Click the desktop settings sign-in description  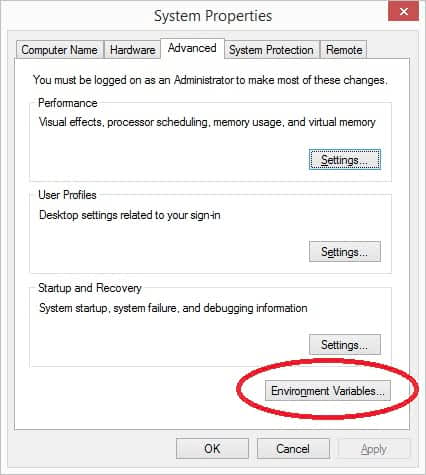click(130, 215)
